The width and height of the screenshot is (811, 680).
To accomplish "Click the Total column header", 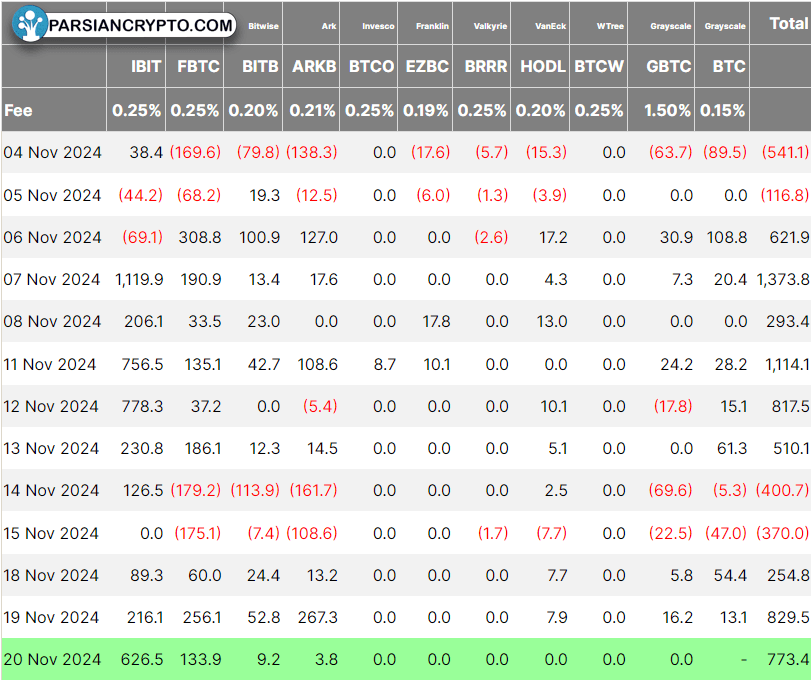I will pyautogui.click(x=788, y=23).
